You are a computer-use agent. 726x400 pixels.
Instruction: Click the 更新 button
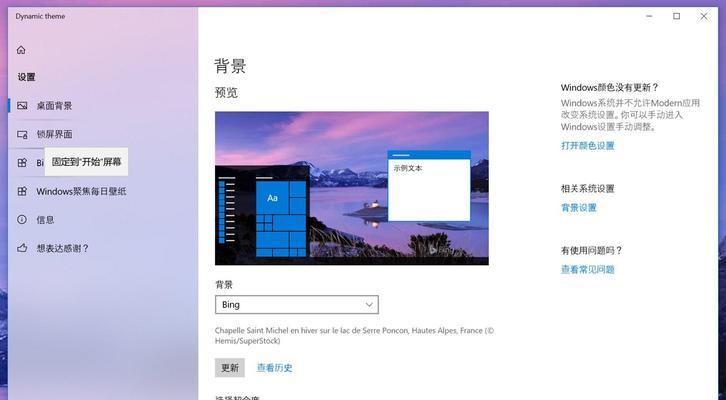point(230,368)
